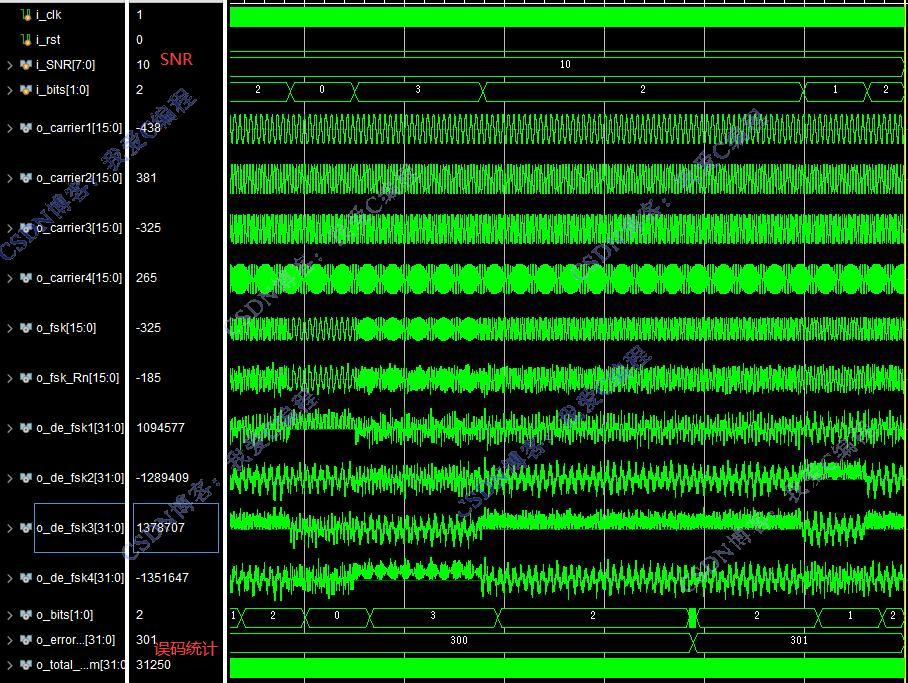This screenshot has height=683, width=908.
Task: Click the o_de_fsk4 bus icon
Action: click(25, 578)
